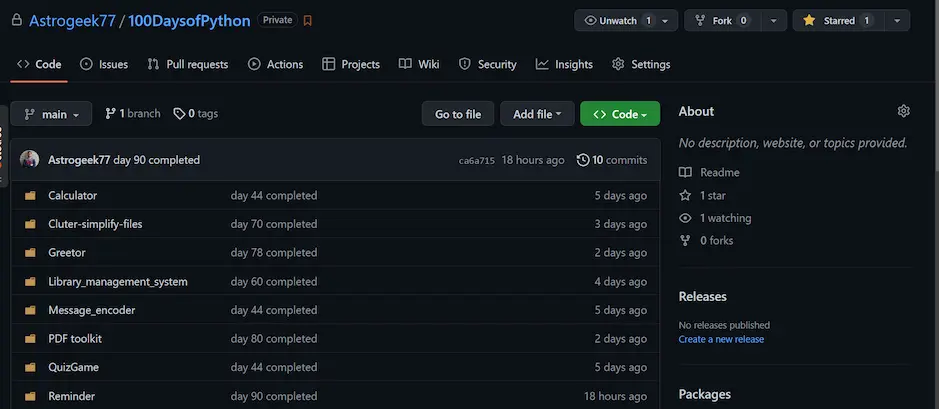Viewport: 939px width, 409px height.
Task: Toggle the Starred button
Action: pyautogui.click(x=838, y=20)
